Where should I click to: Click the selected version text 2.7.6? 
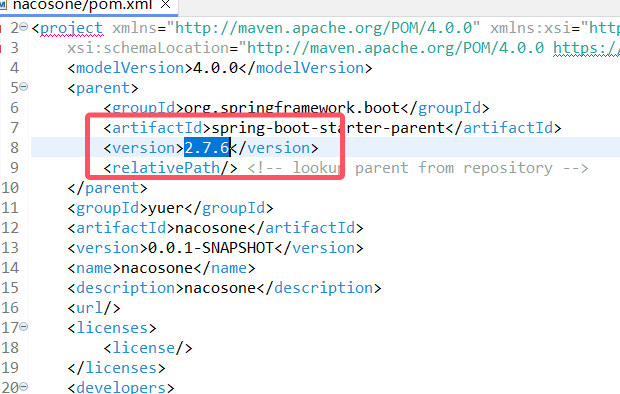[x=207, y=148]
